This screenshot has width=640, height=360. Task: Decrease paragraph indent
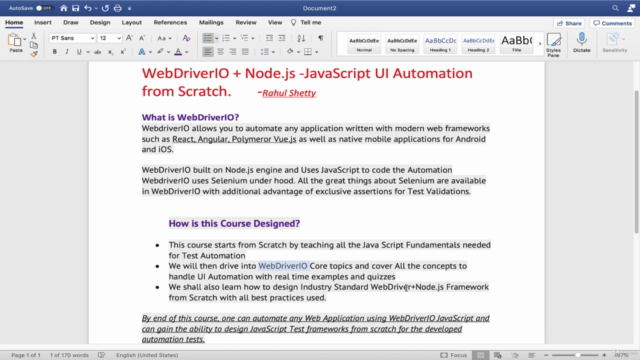tap(269, 38)
